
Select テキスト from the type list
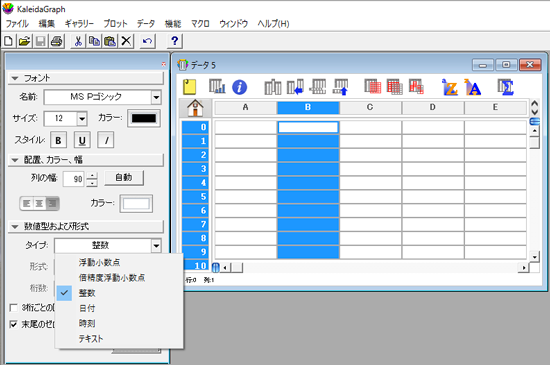tap(90, 339)
